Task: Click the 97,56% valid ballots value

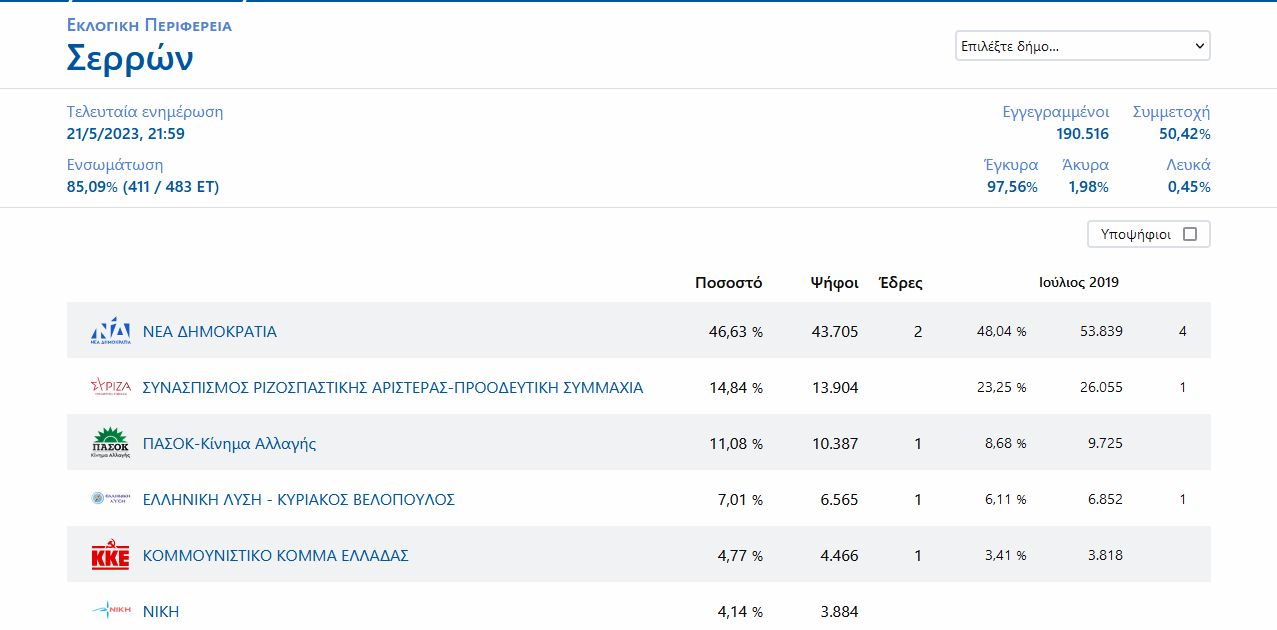Action: pos(1012,187)
